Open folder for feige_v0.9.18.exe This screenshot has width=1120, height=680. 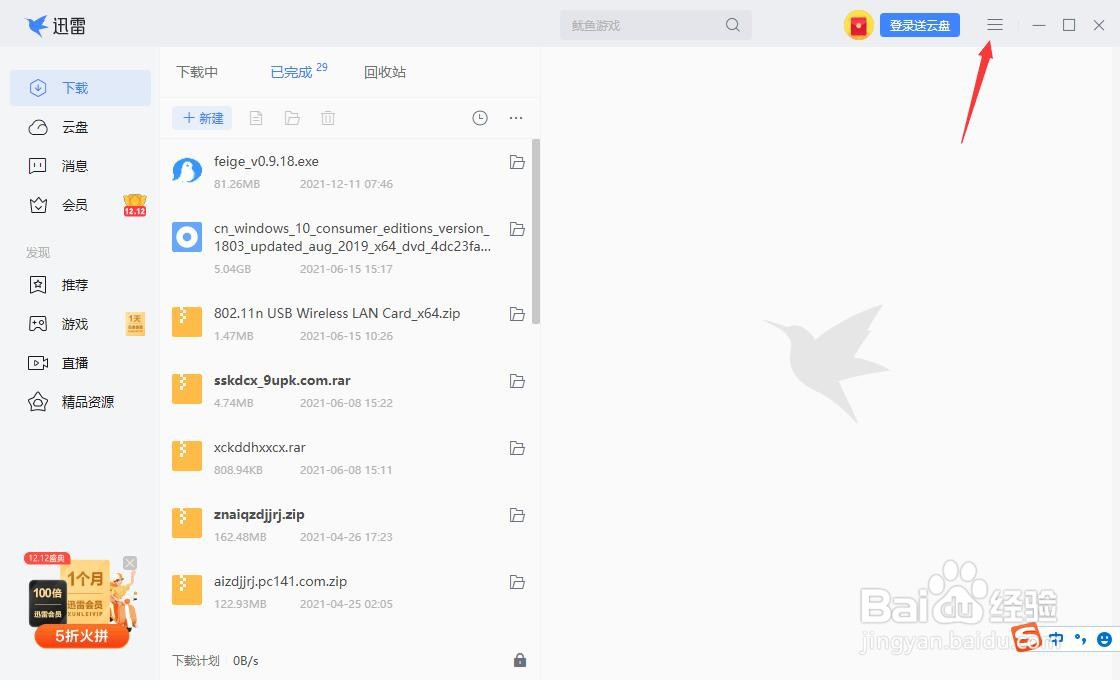(x=517, y=162)
